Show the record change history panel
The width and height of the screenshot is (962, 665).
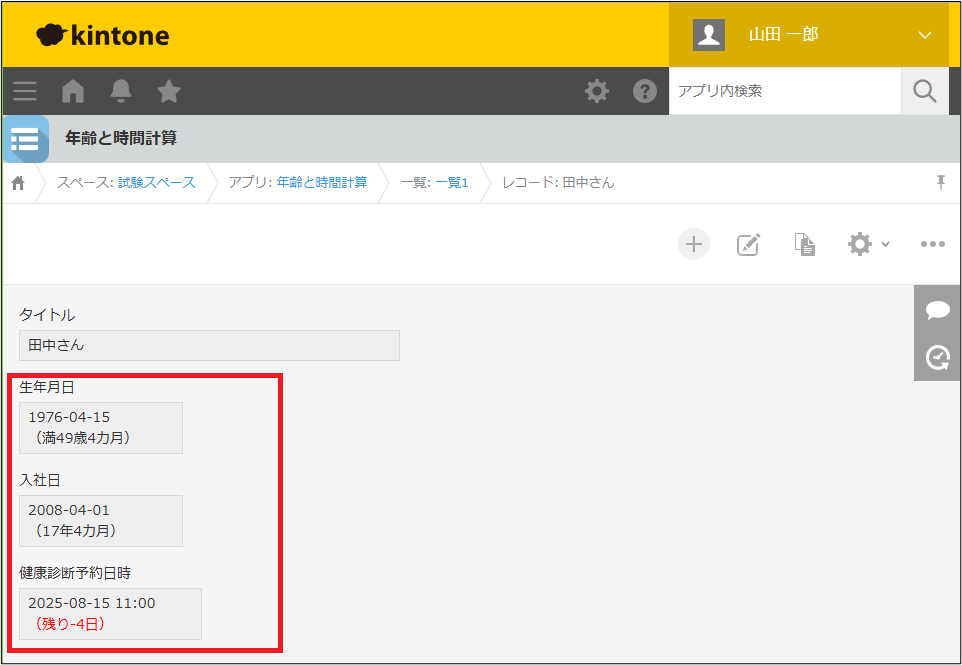coord(937,357)
